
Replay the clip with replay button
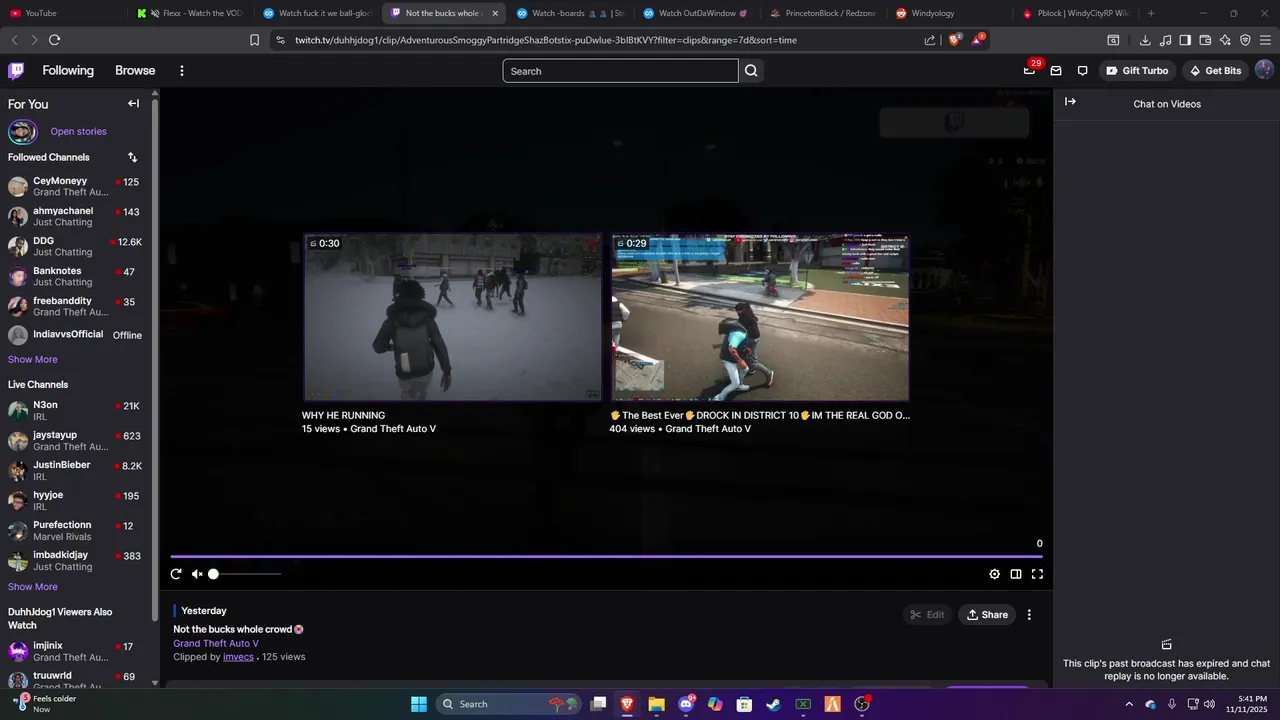[176, 574]
